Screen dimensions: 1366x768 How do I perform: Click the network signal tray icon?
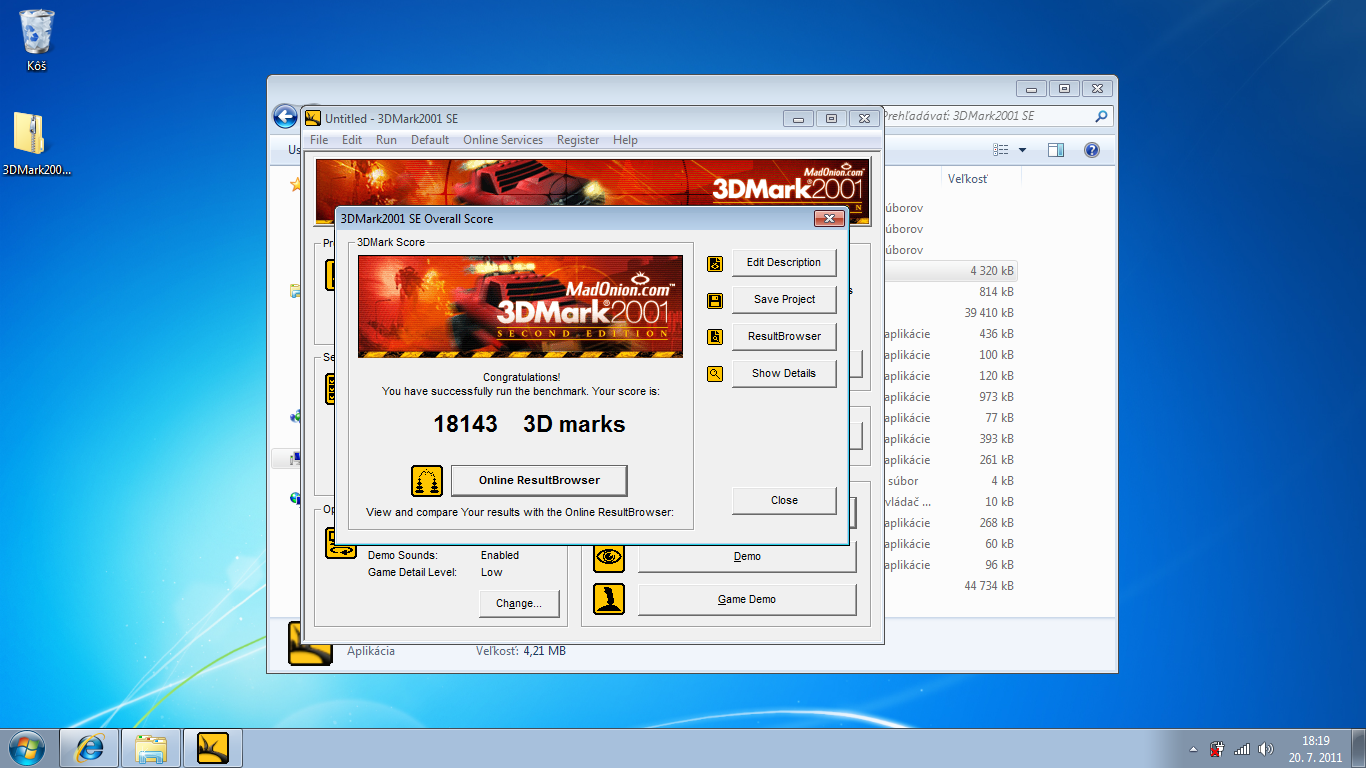1242,748
